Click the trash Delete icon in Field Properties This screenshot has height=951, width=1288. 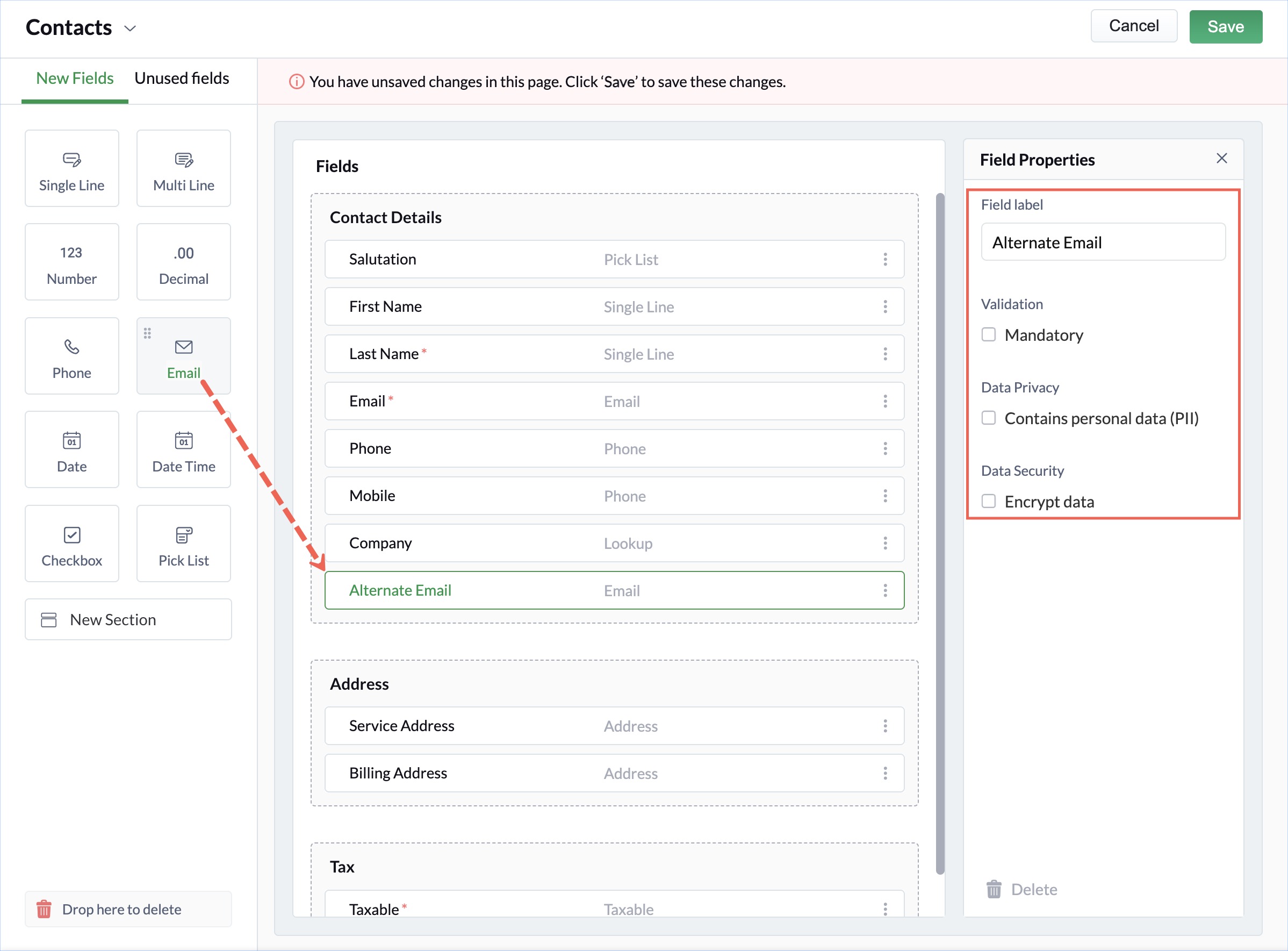[994, 889]
